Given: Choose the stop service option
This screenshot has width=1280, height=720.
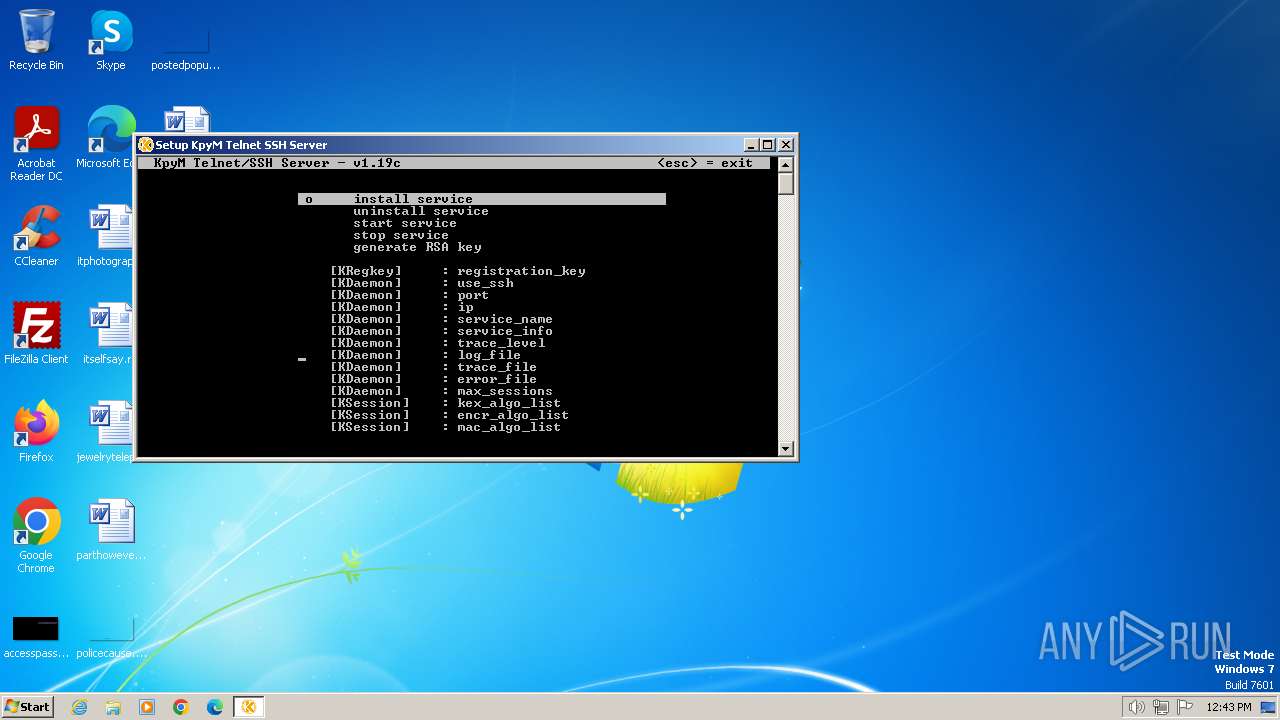Looking at the screenshot, I should coord(401,235).
